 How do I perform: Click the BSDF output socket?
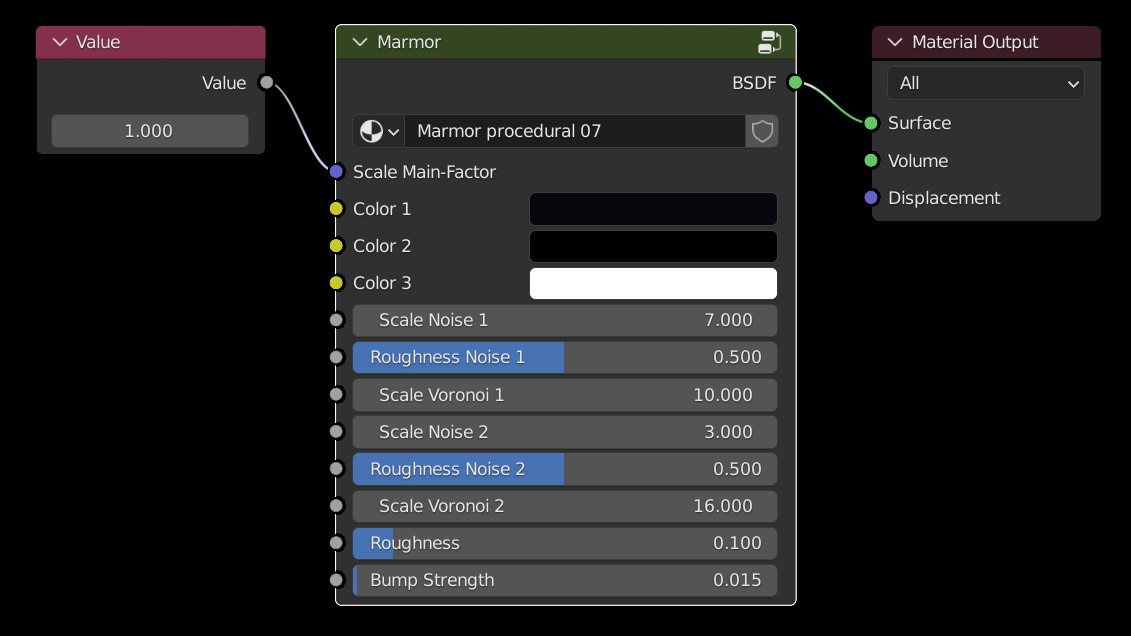click(795, 82)
